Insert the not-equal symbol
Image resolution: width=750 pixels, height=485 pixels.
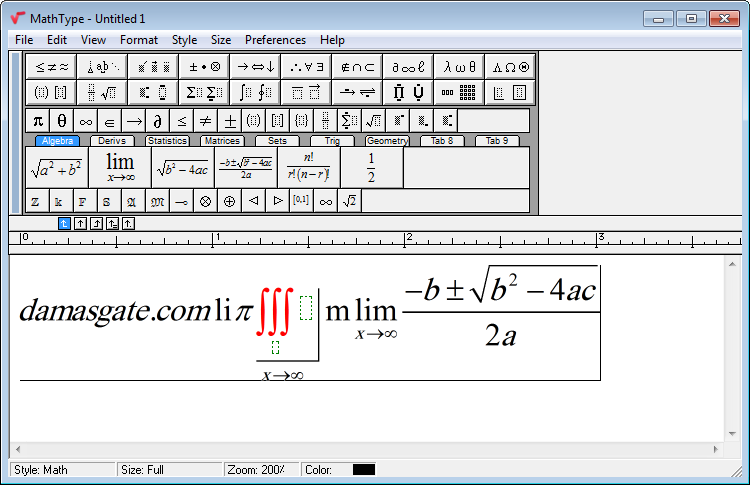(x=206, y=121)
